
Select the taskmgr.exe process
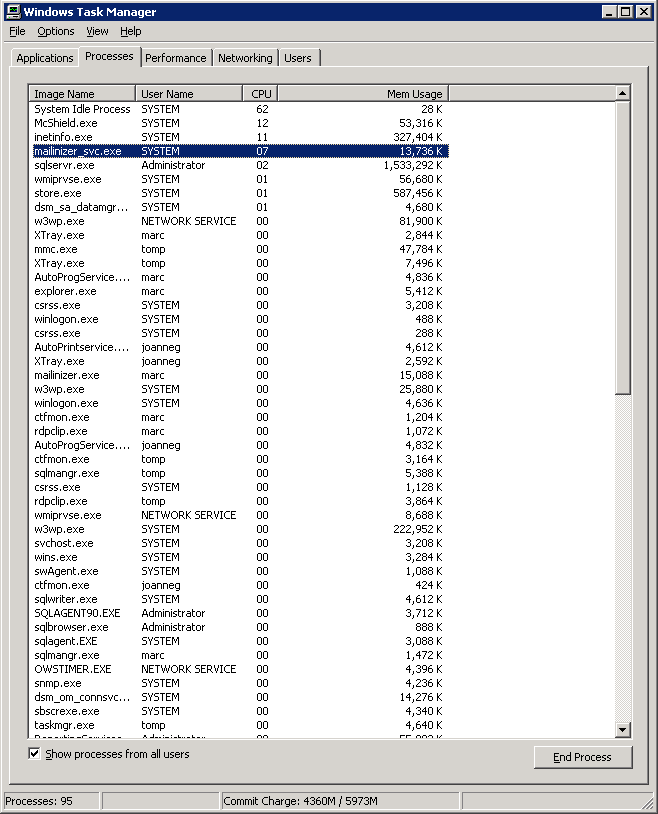click(x=239, y=726)
